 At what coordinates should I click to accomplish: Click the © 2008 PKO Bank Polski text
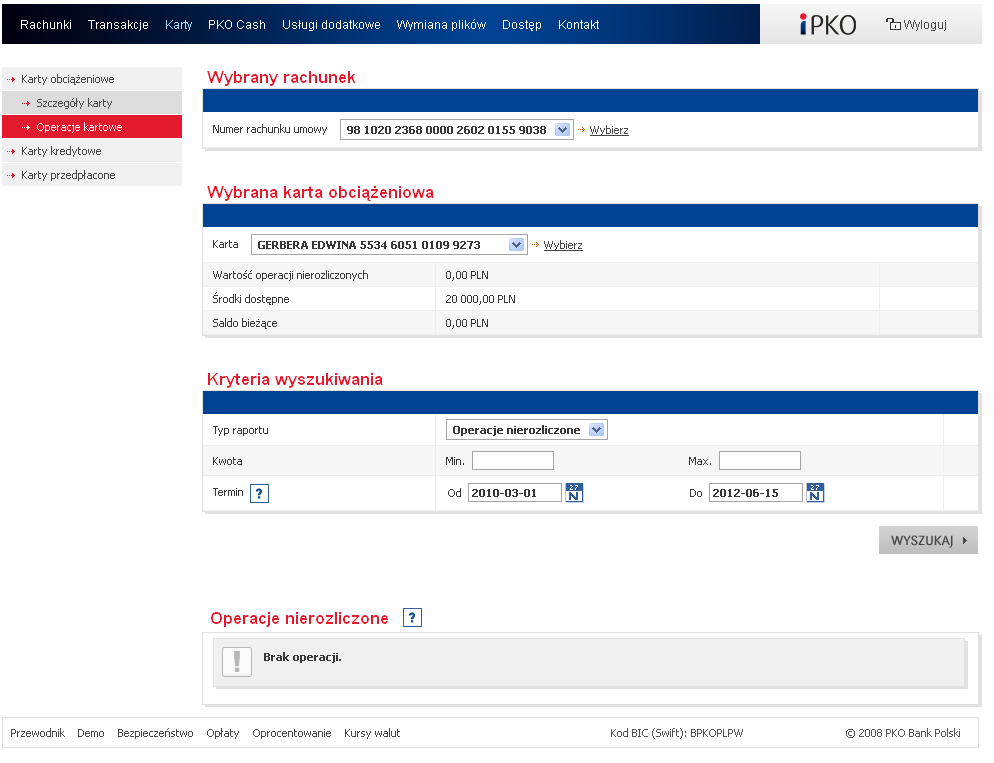tap(903, 733)
